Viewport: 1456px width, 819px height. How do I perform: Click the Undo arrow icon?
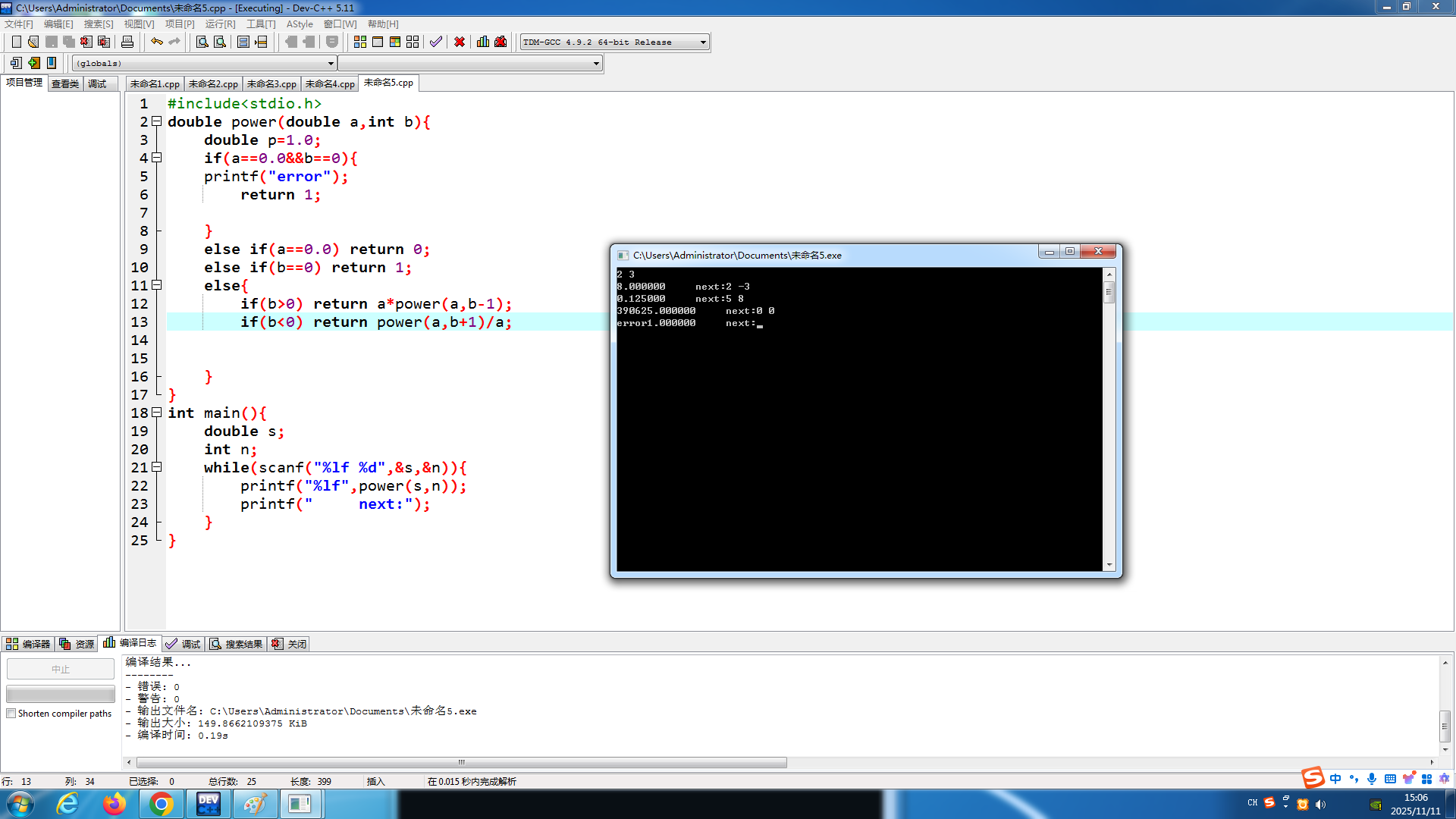156,42
